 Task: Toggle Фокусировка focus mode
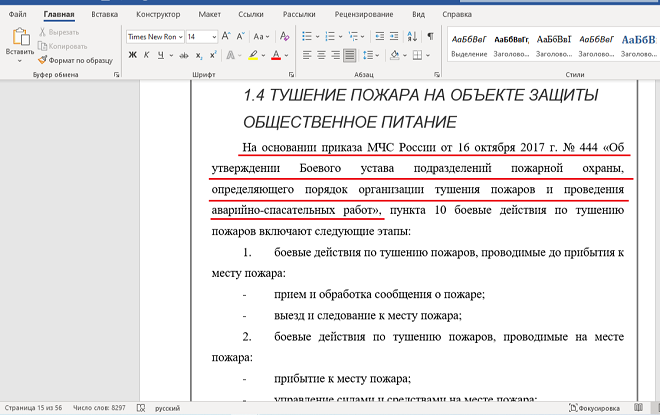point(594,408)
